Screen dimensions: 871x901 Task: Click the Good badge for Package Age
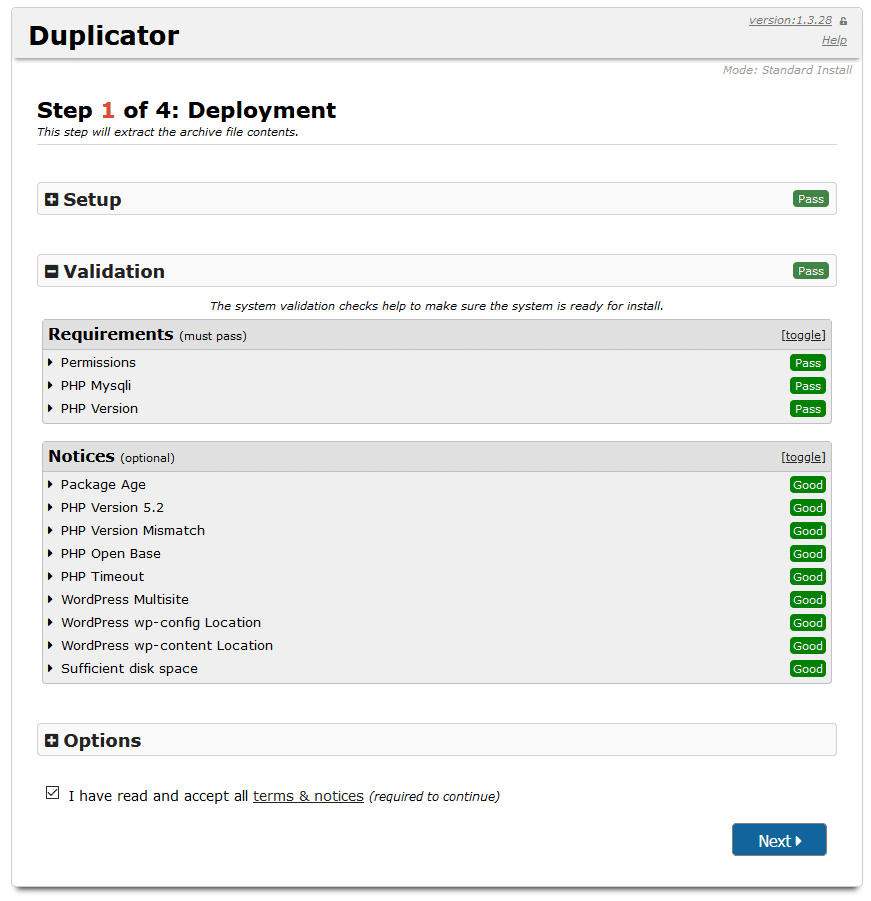click(807, 485)
